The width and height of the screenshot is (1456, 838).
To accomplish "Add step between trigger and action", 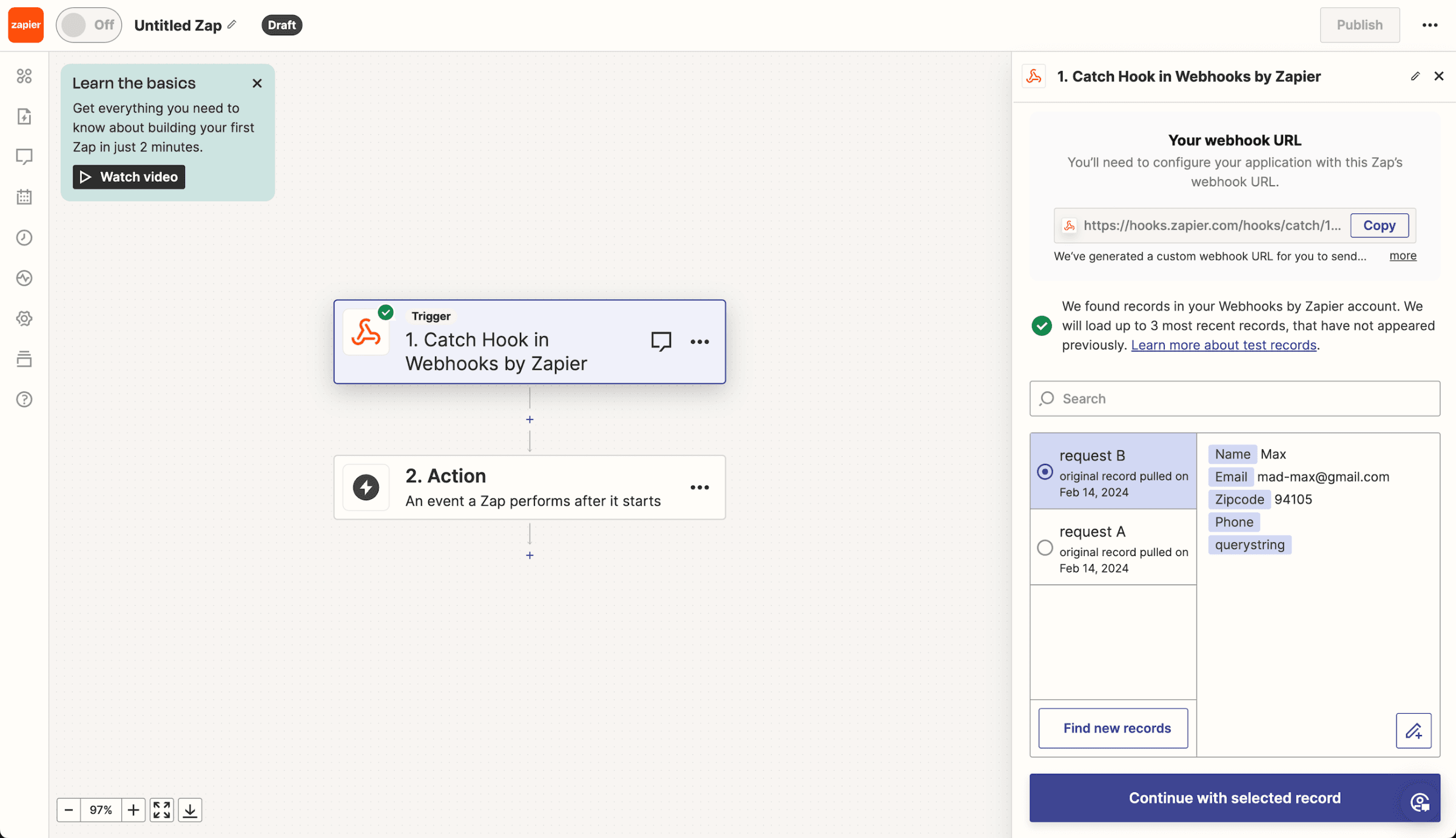I will tap(530, 420).
